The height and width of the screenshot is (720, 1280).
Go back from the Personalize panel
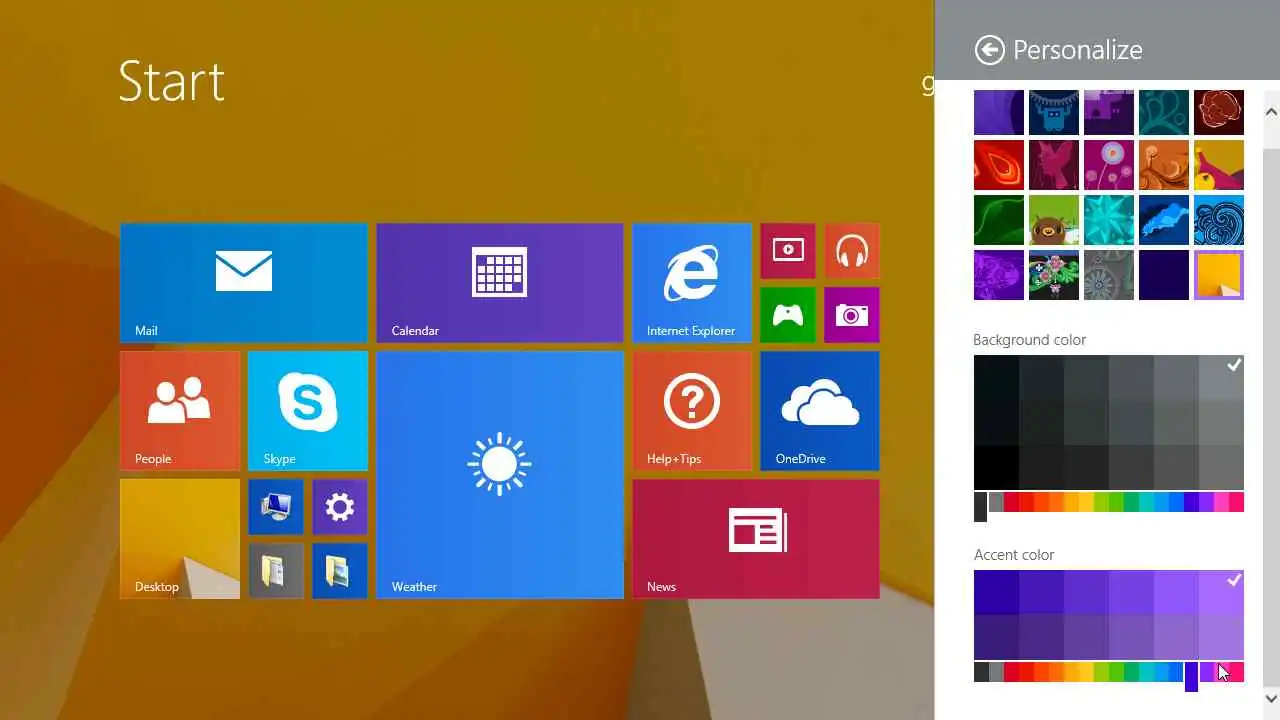click(989, 50)
